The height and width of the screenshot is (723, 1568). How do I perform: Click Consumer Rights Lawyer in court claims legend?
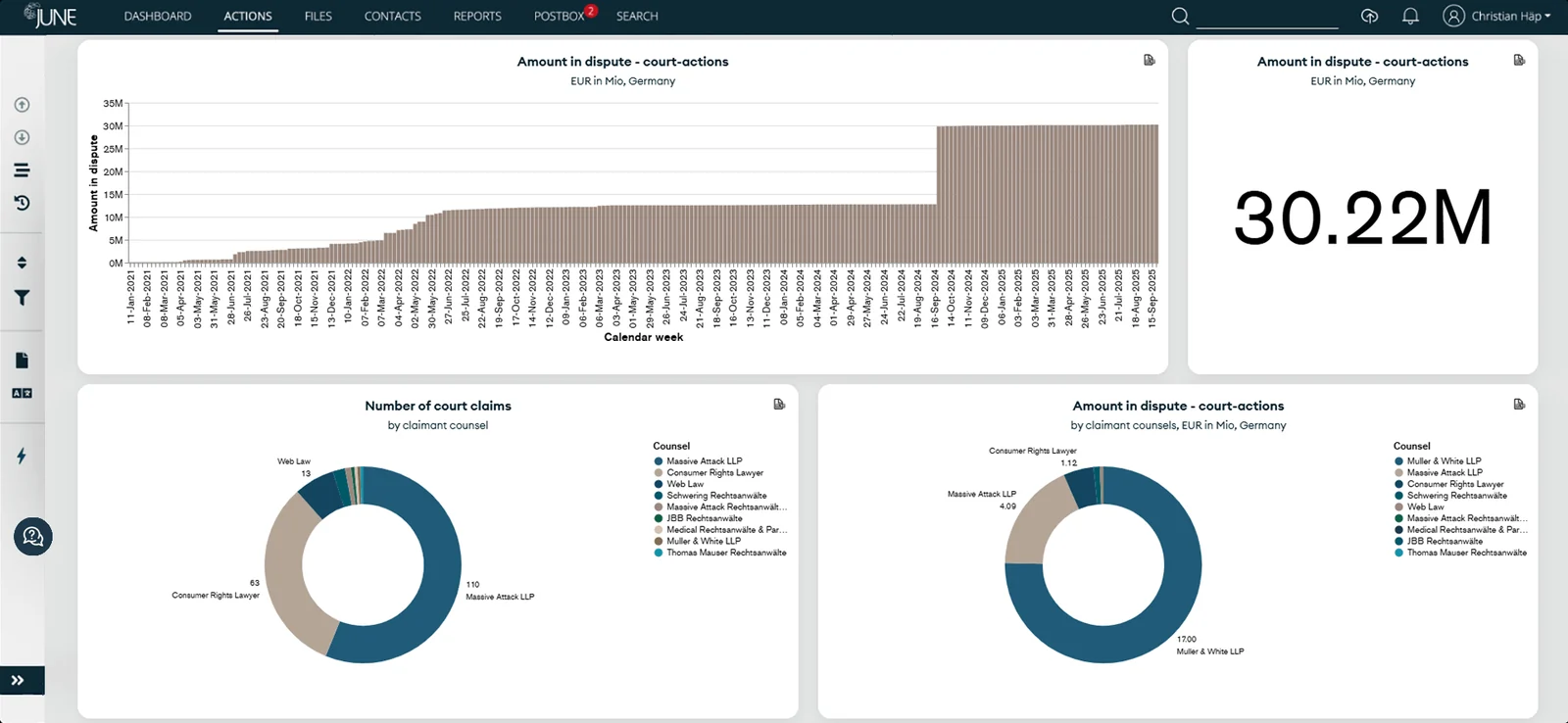714,473
